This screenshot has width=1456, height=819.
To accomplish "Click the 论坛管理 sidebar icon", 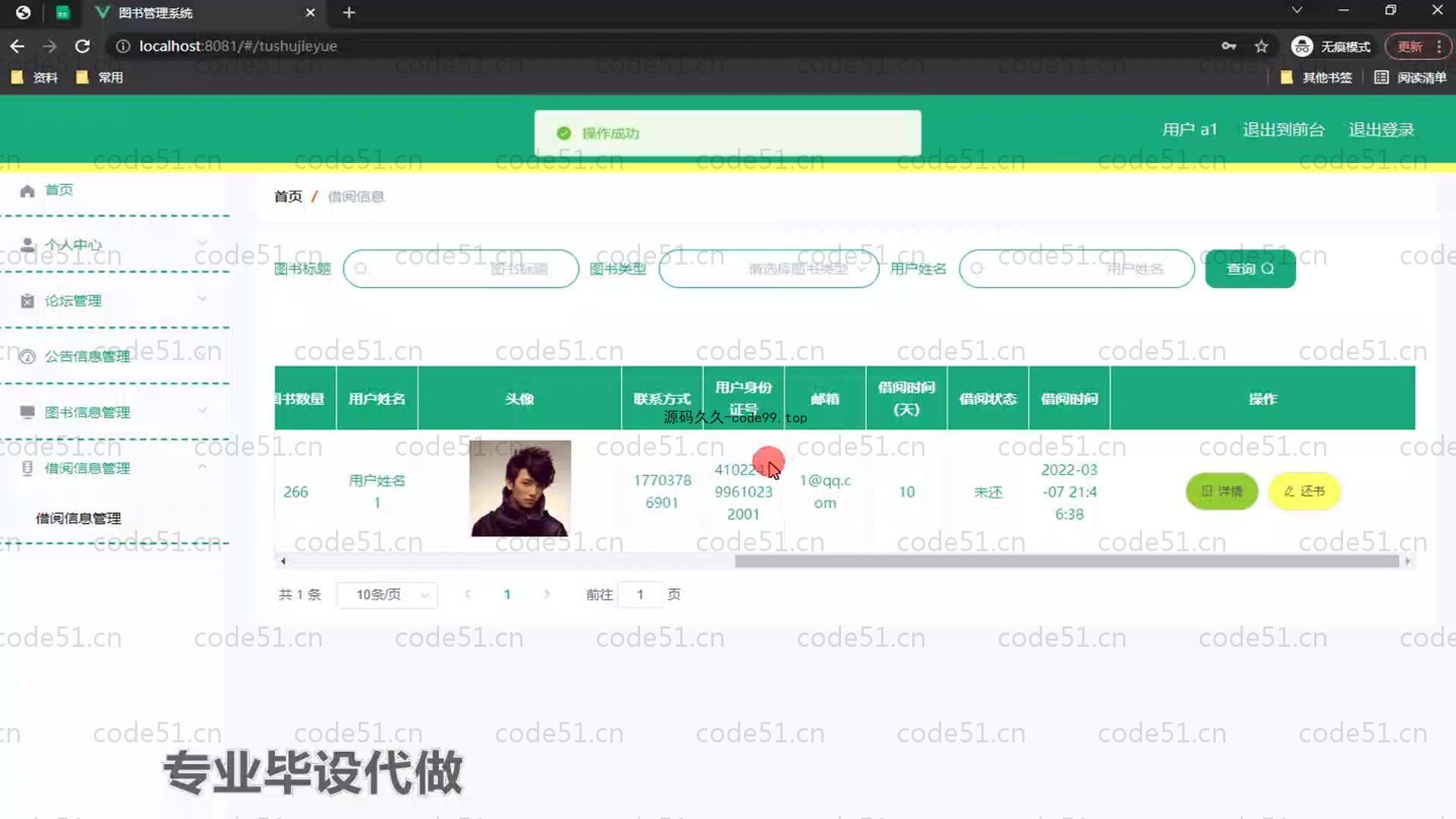I will (x=27, y=301).
